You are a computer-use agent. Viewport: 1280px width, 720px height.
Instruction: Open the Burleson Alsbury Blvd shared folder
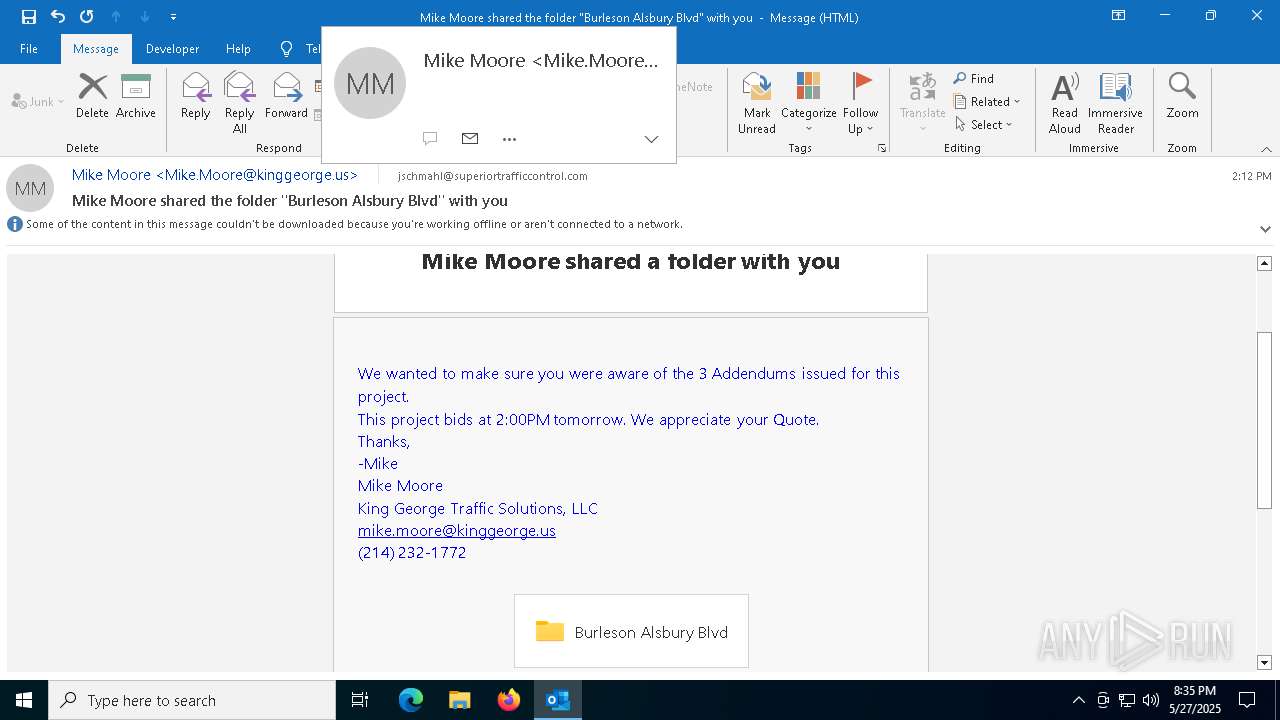pyautogui.click(x=631, y=632)
